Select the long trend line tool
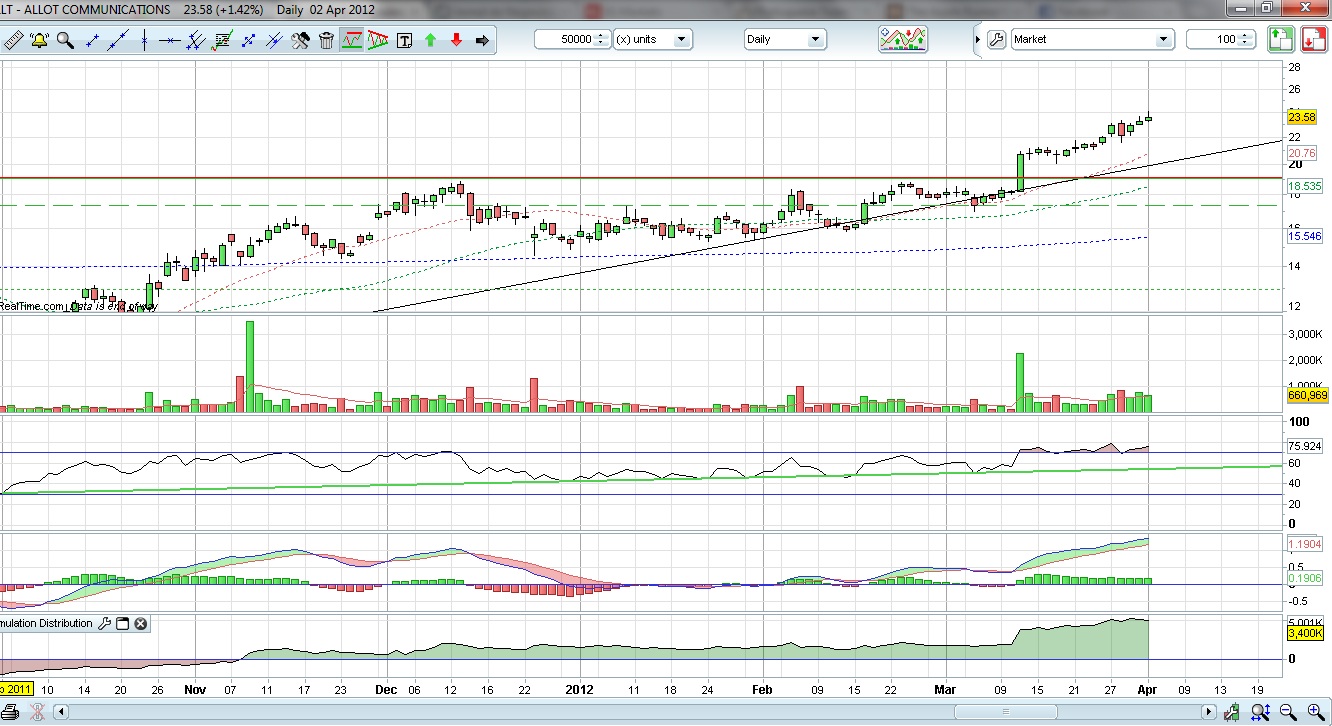The height and width of the screenshot is (726, 1332). pos(118,40)
